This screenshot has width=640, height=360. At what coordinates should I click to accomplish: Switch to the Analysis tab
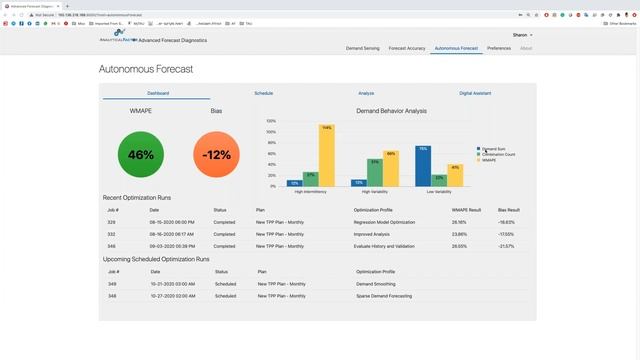(366, 93)
